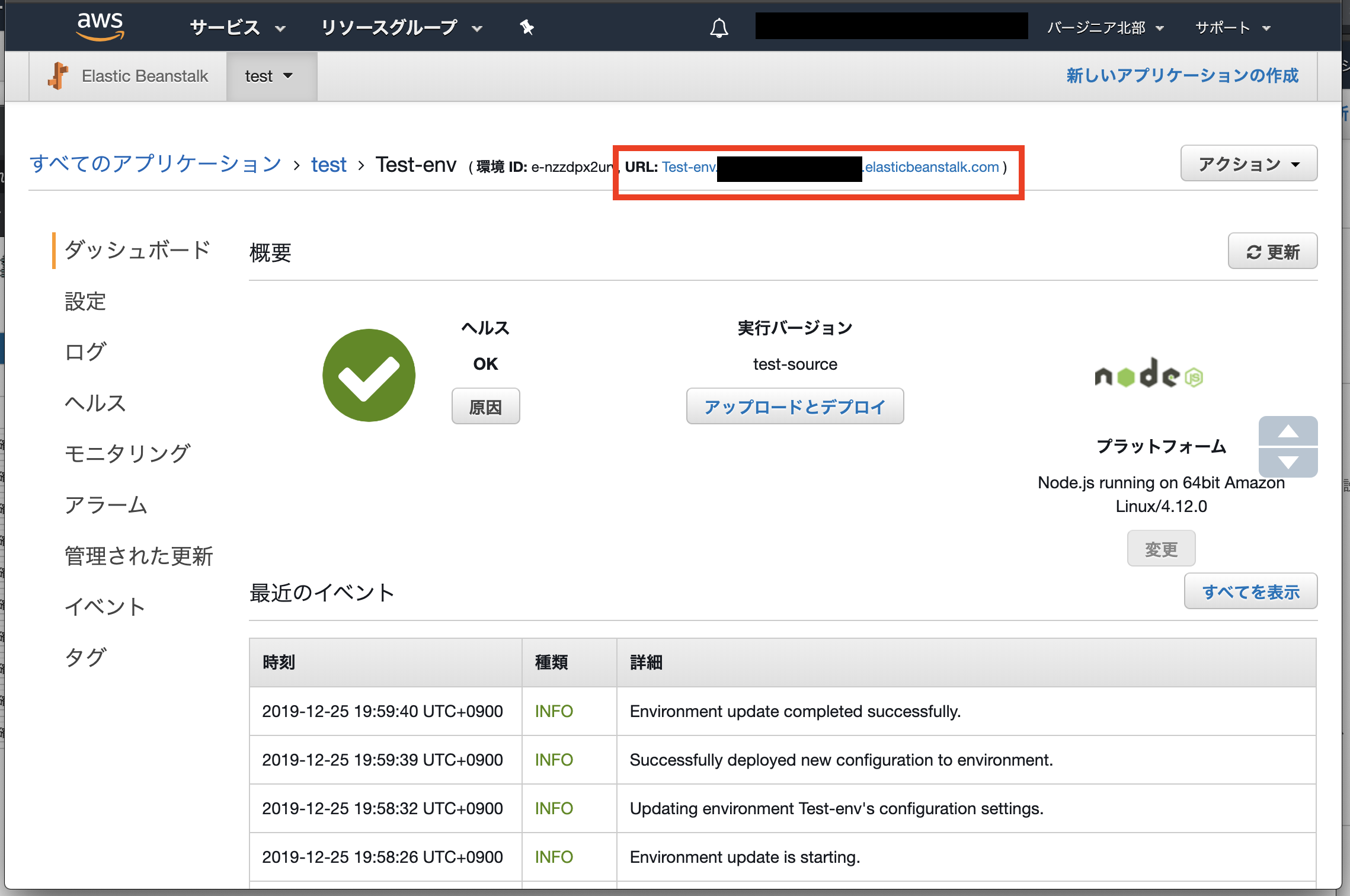Screen dimensions: 1350x896
Task: Click the pushpin shortcut icon
Action: [527, 27]
